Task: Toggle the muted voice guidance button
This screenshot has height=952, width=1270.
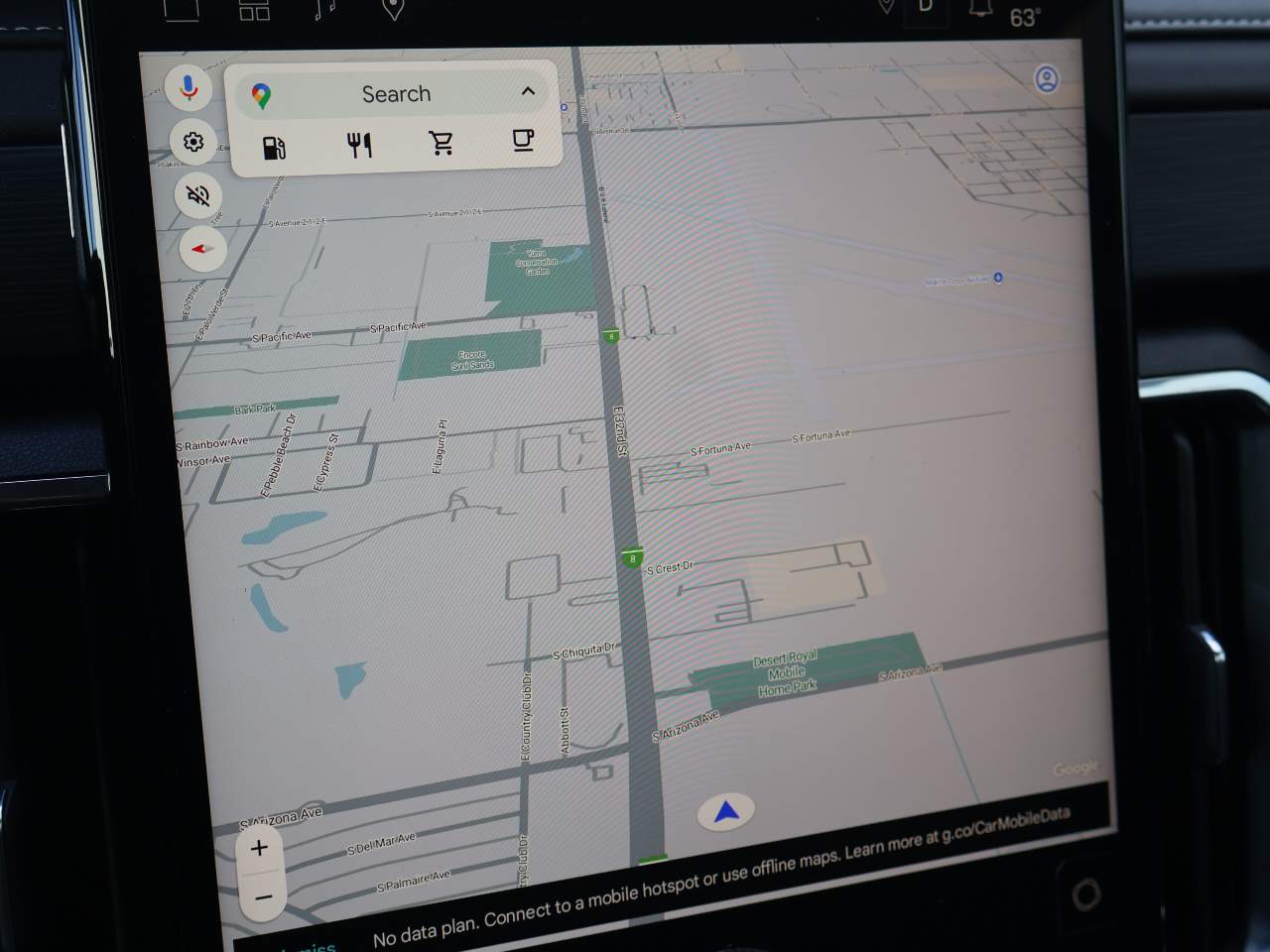Action: pos(198,196)
